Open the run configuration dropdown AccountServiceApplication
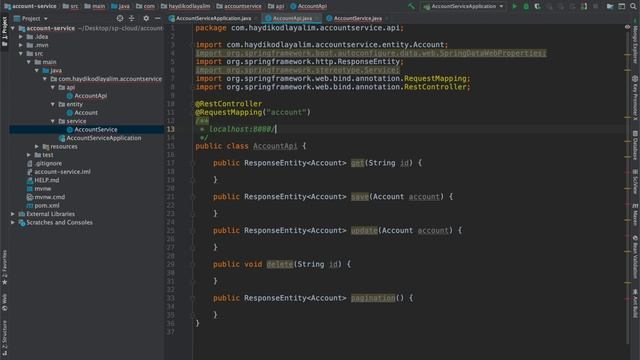640x360 pixels. 463,6
